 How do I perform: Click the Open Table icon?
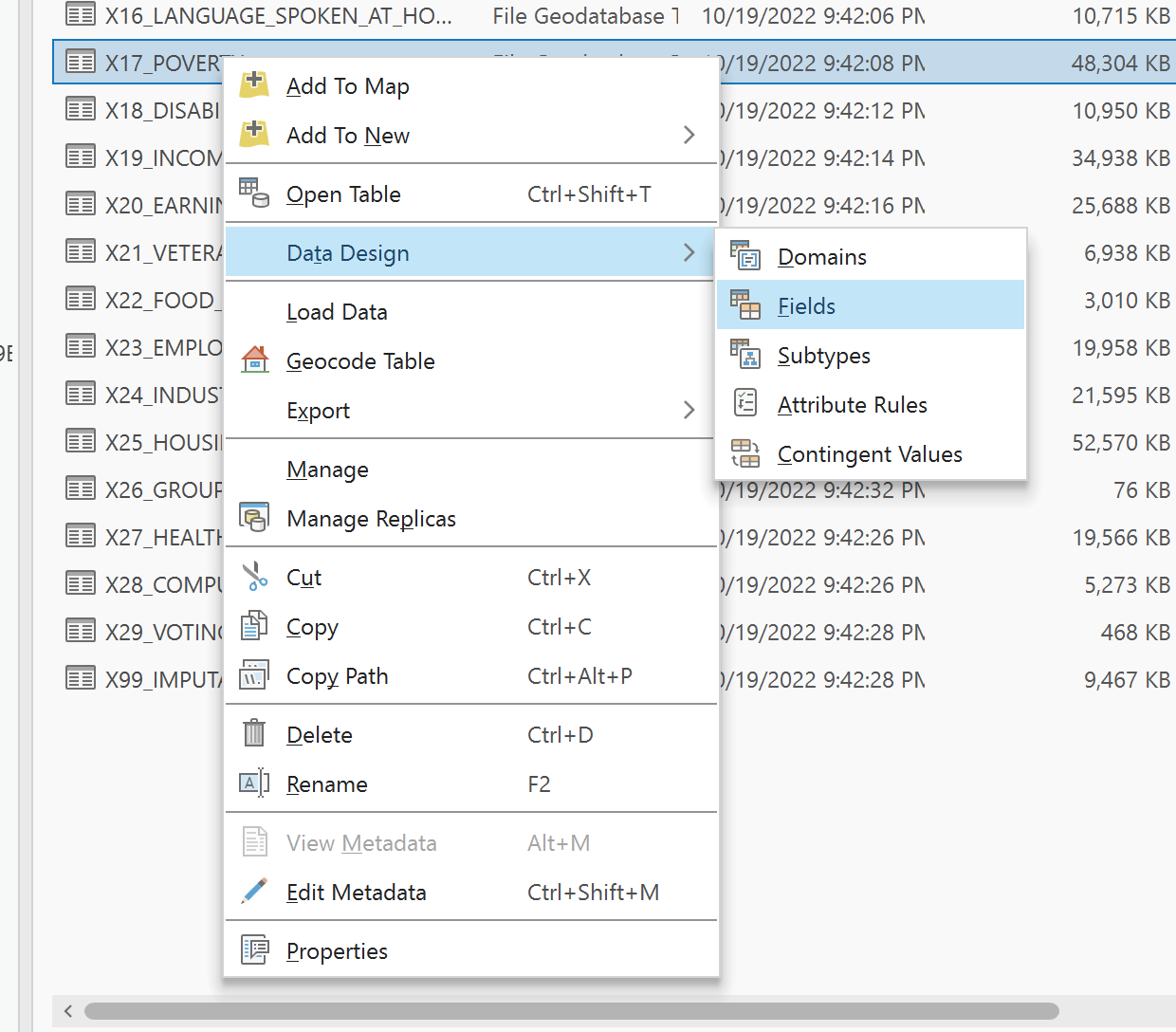click(254, 193)
